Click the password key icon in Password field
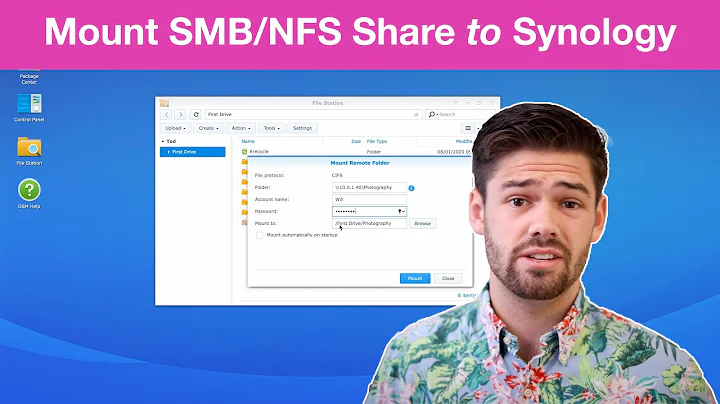 (x=401, y=211)
